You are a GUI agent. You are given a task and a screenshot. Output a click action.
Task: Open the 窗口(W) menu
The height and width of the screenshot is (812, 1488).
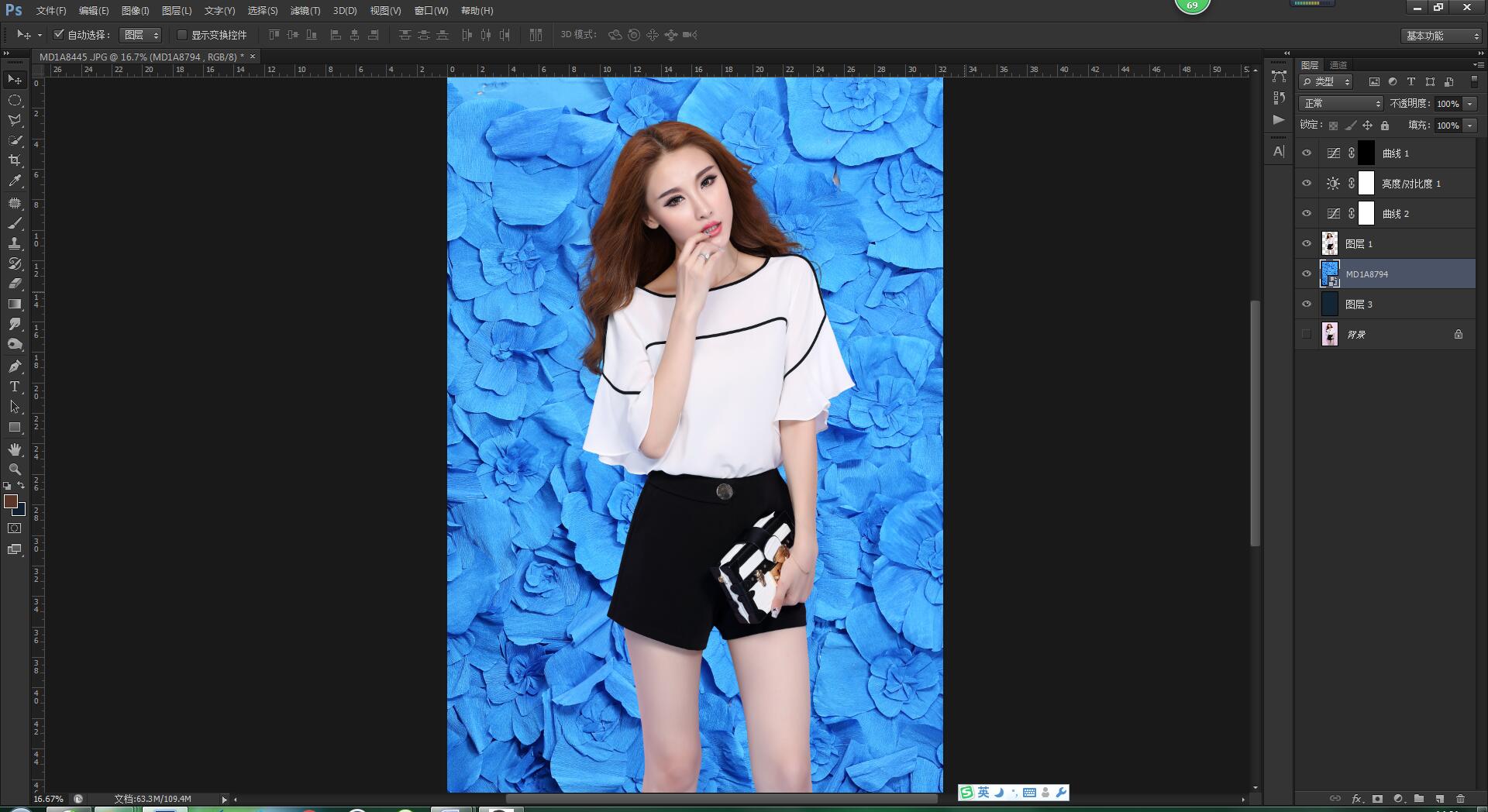click(x=431, y=11)
